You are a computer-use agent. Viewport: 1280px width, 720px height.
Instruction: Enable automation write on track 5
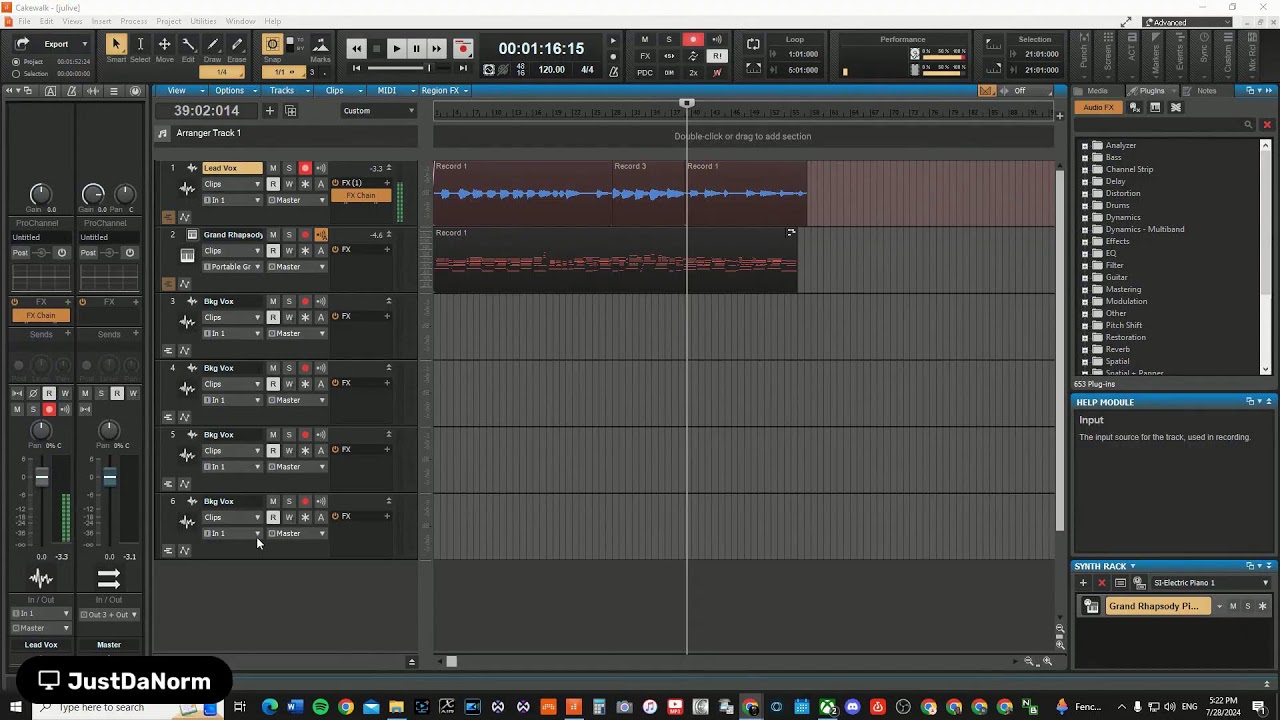tap(289, 451)
